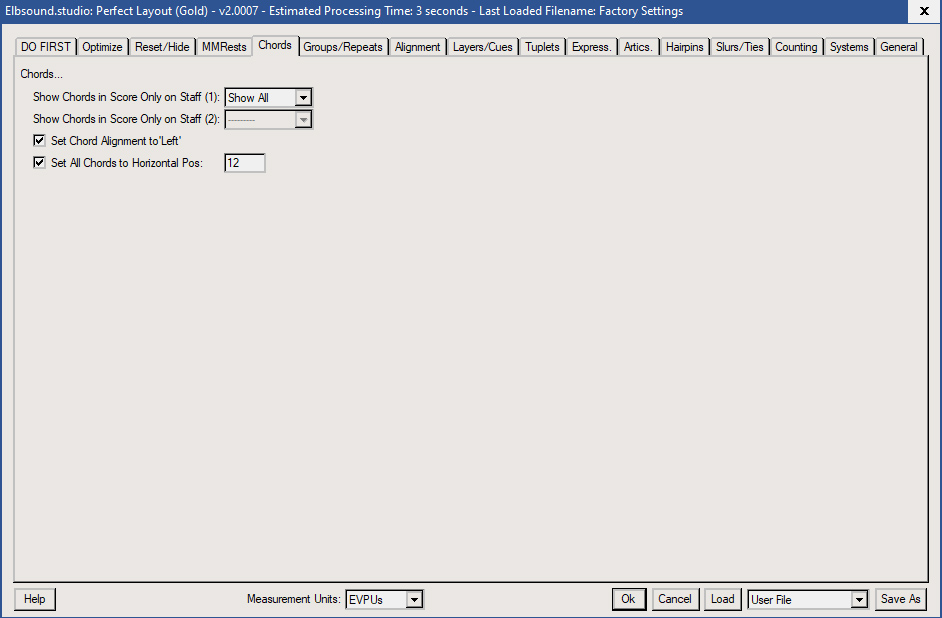Switch to the Groups/Repeats tab

click(343, 47)
